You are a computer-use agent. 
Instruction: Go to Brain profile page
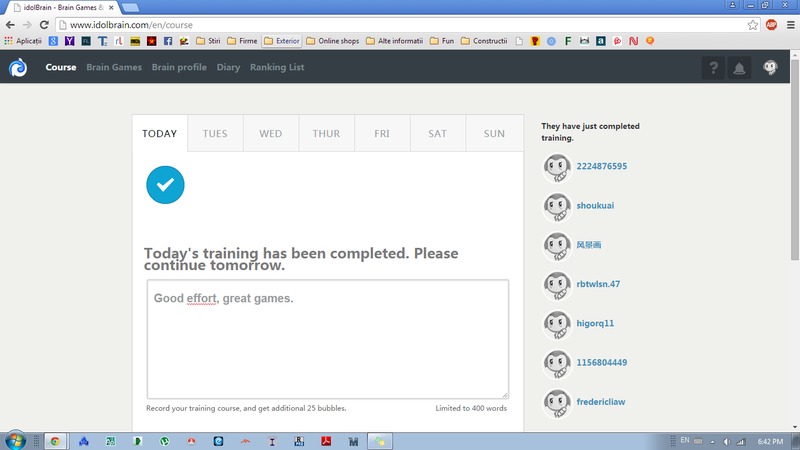pyautogui.click(x=179, y=68)
